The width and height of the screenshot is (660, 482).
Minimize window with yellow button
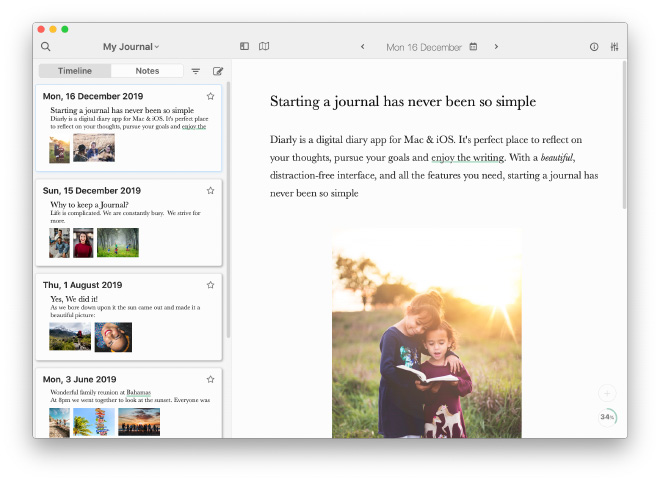(x=53, y=29)
